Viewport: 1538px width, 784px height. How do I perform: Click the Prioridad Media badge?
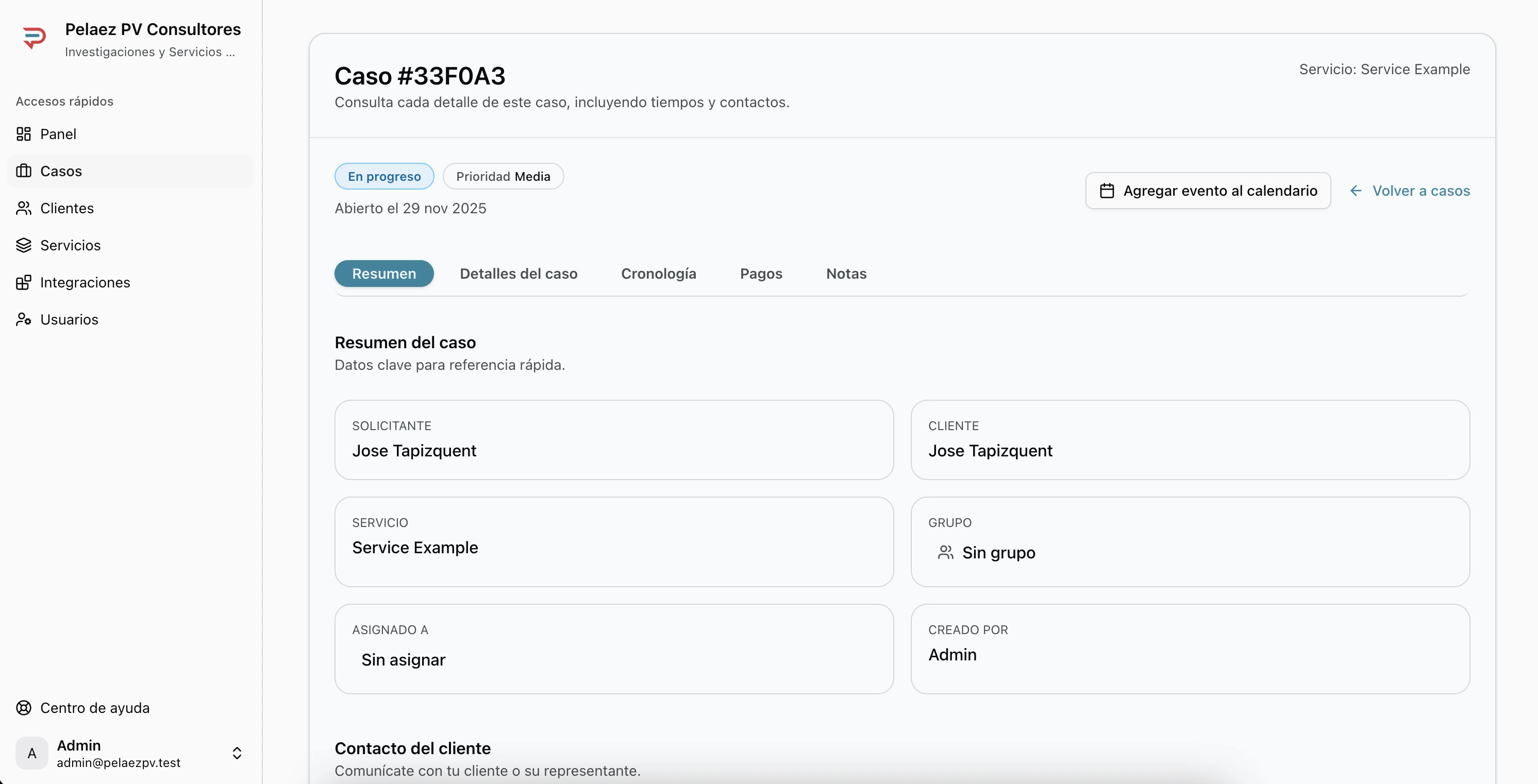click(503, 177)
